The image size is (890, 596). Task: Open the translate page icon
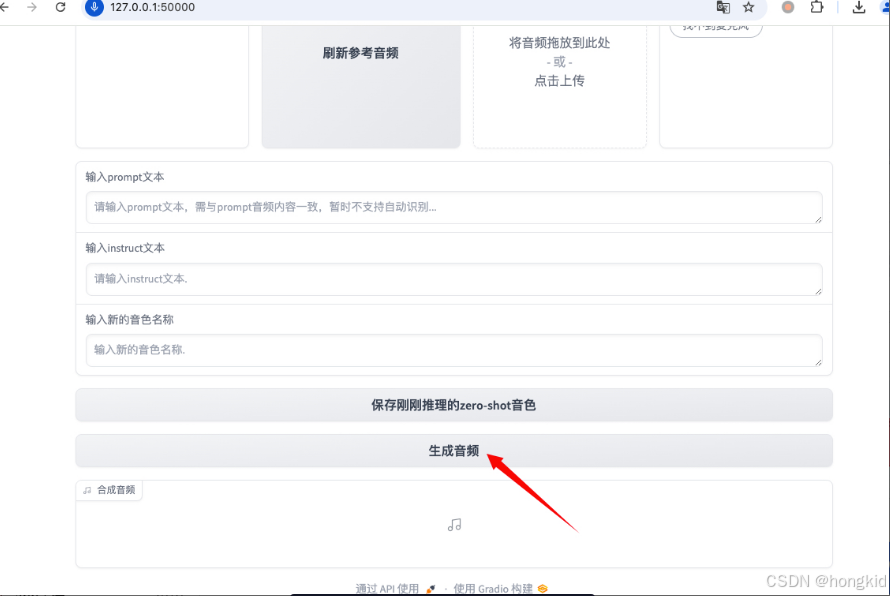[723, 7]
